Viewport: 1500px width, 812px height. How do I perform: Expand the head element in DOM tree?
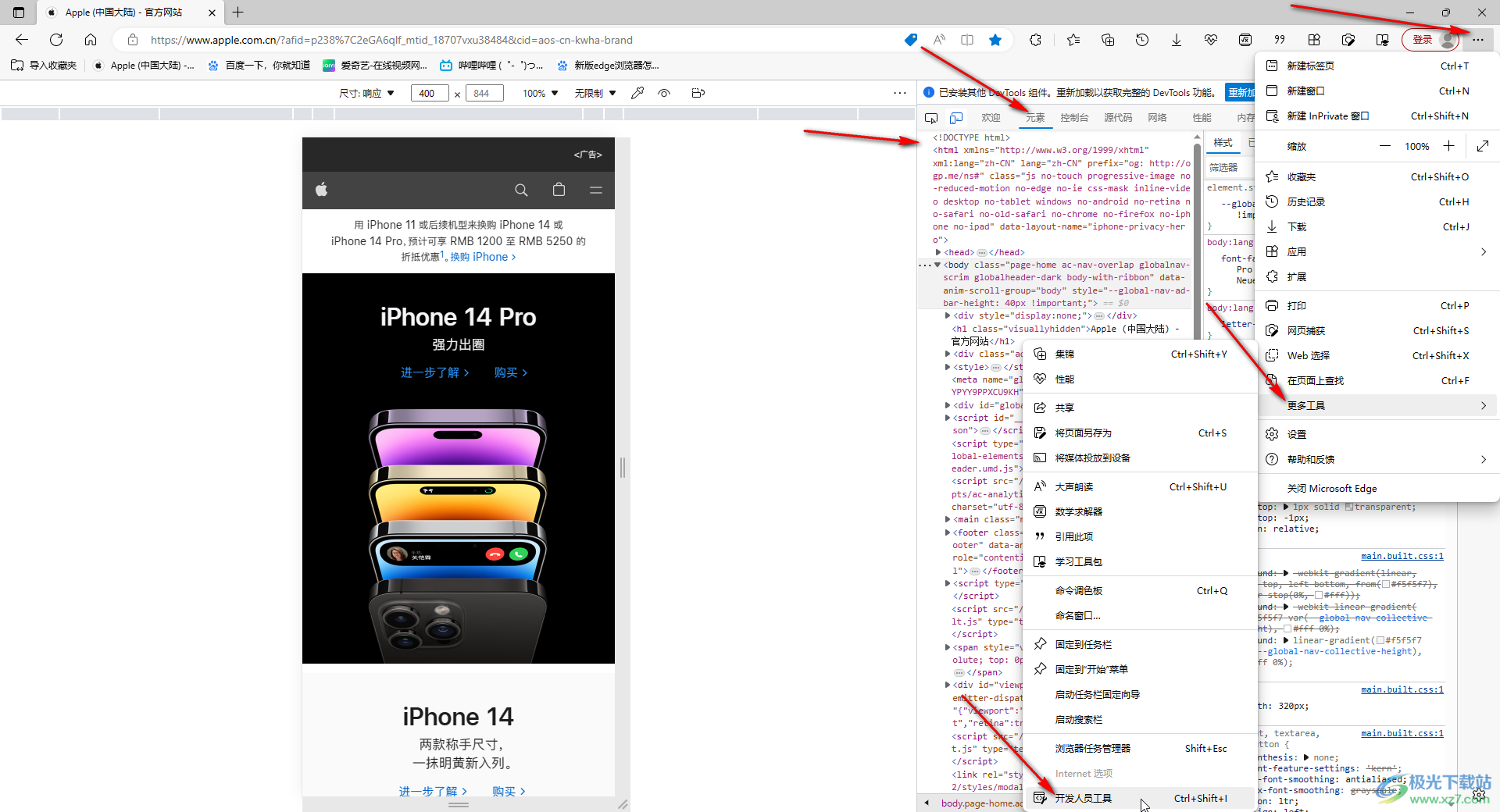click(938, 252)
